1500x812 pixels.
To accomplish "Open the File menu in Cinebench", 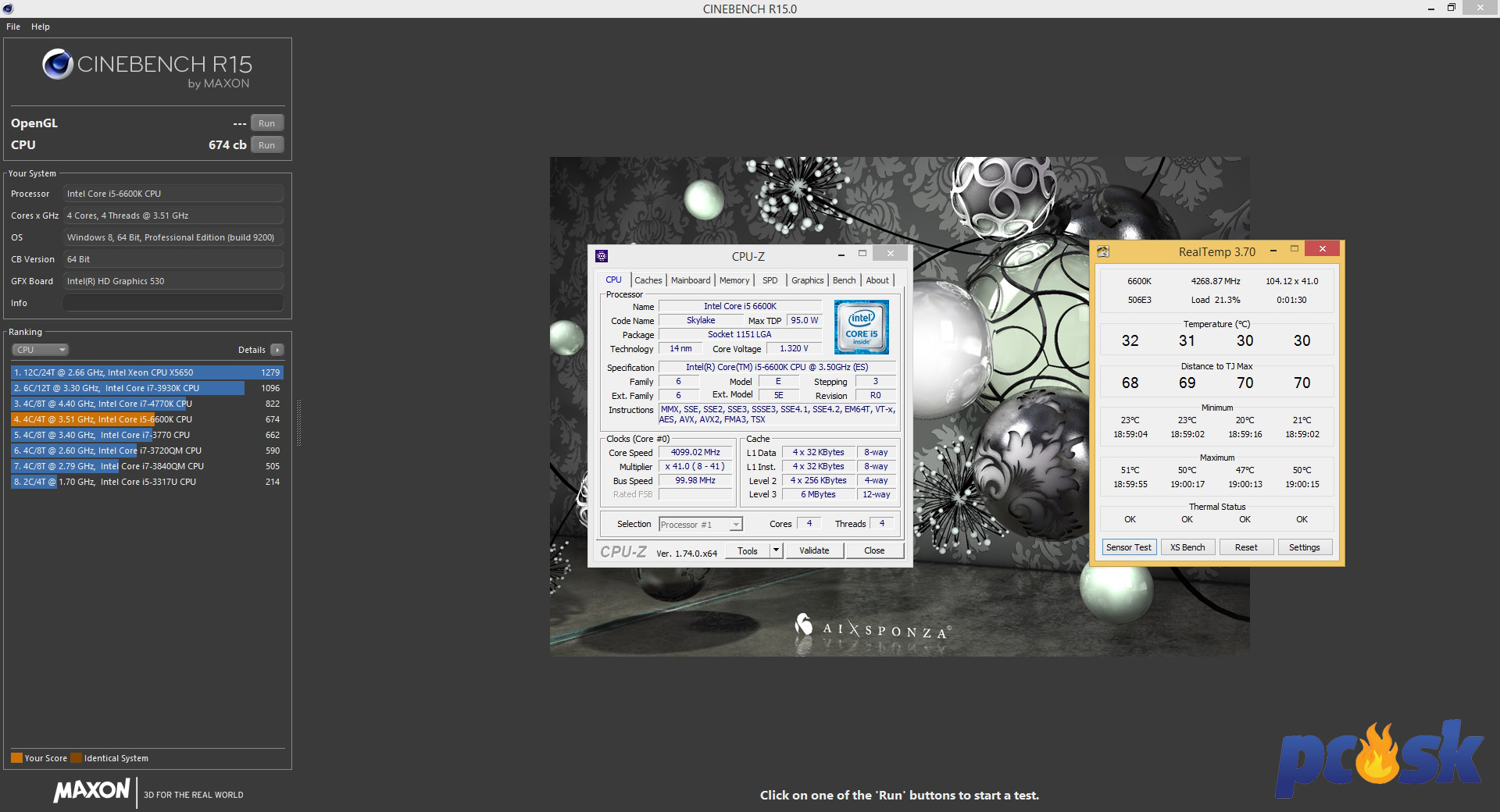I will (x=13, y=27).
